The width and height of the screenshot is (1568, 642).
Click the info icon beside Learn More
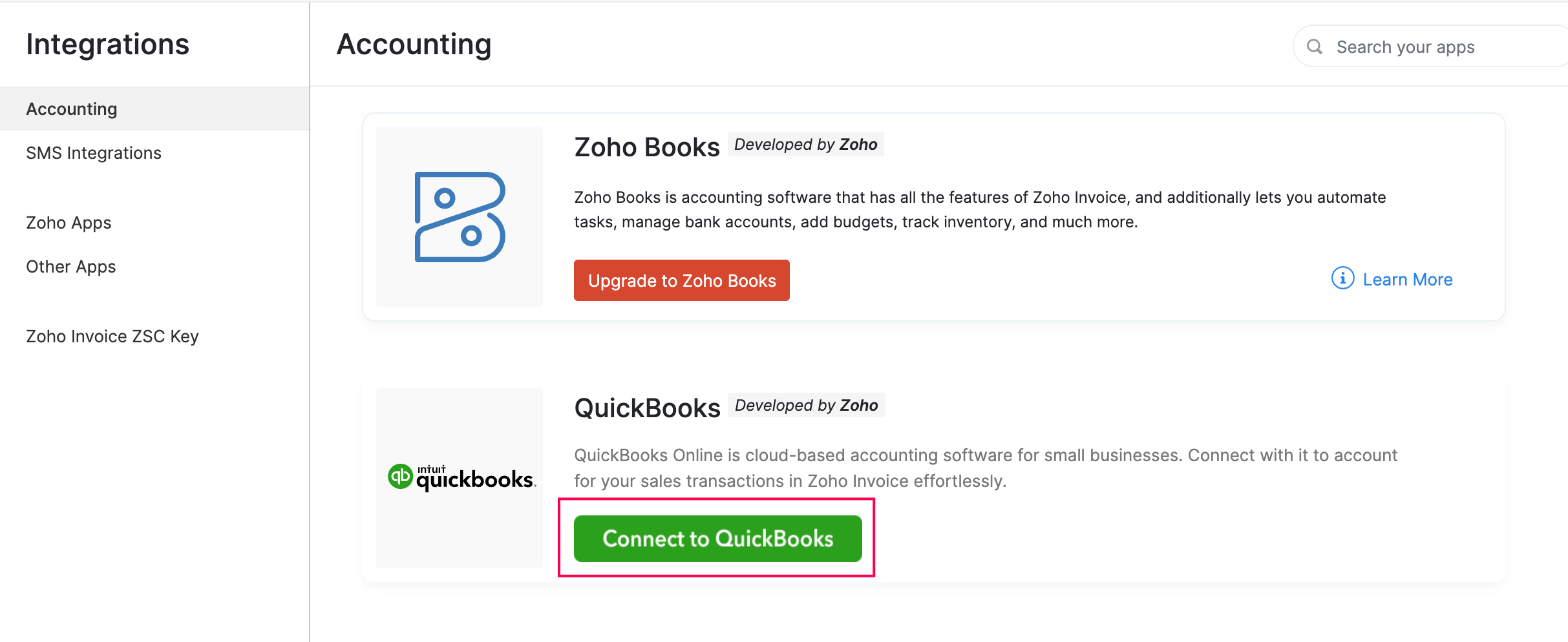pyautogui.click(x=1342, y=278)
